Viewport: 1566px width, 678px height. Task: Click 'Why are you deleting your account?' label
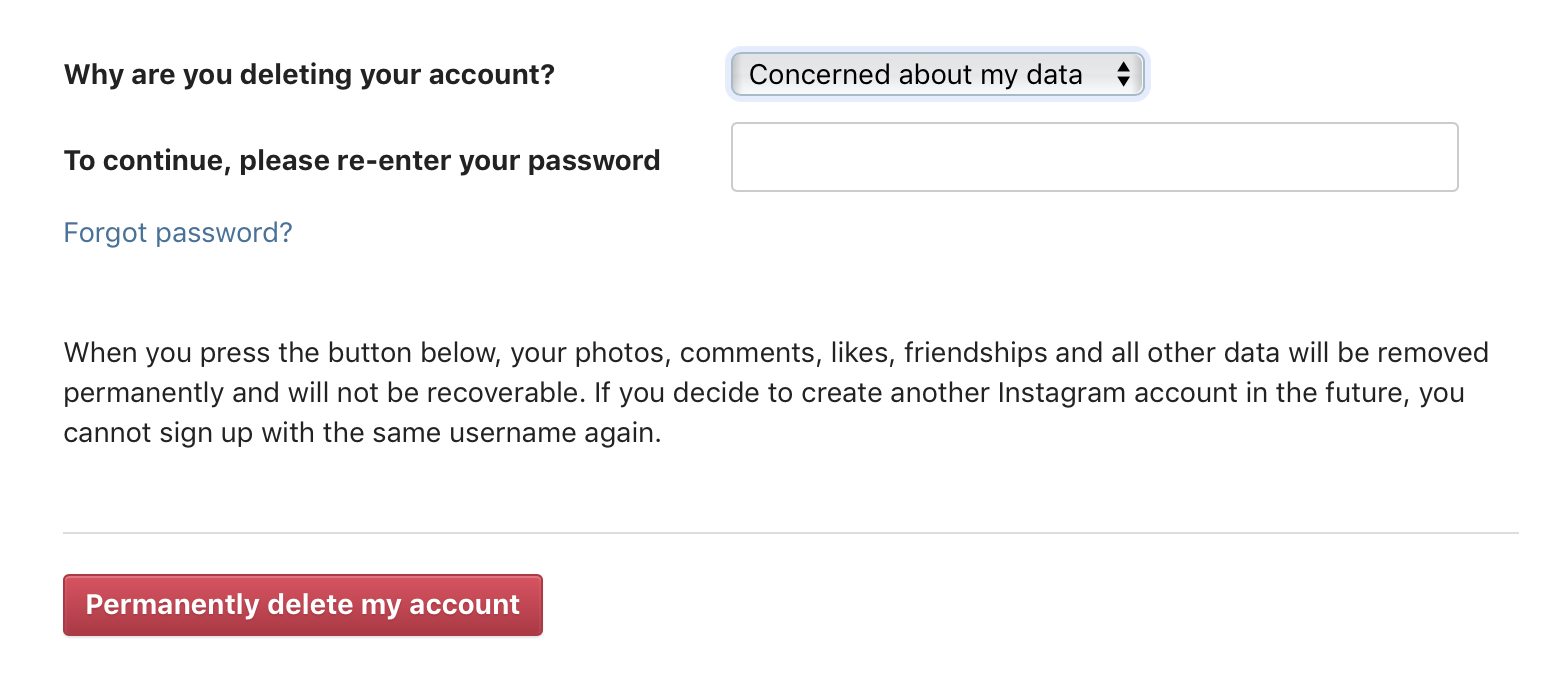(309, 75)
